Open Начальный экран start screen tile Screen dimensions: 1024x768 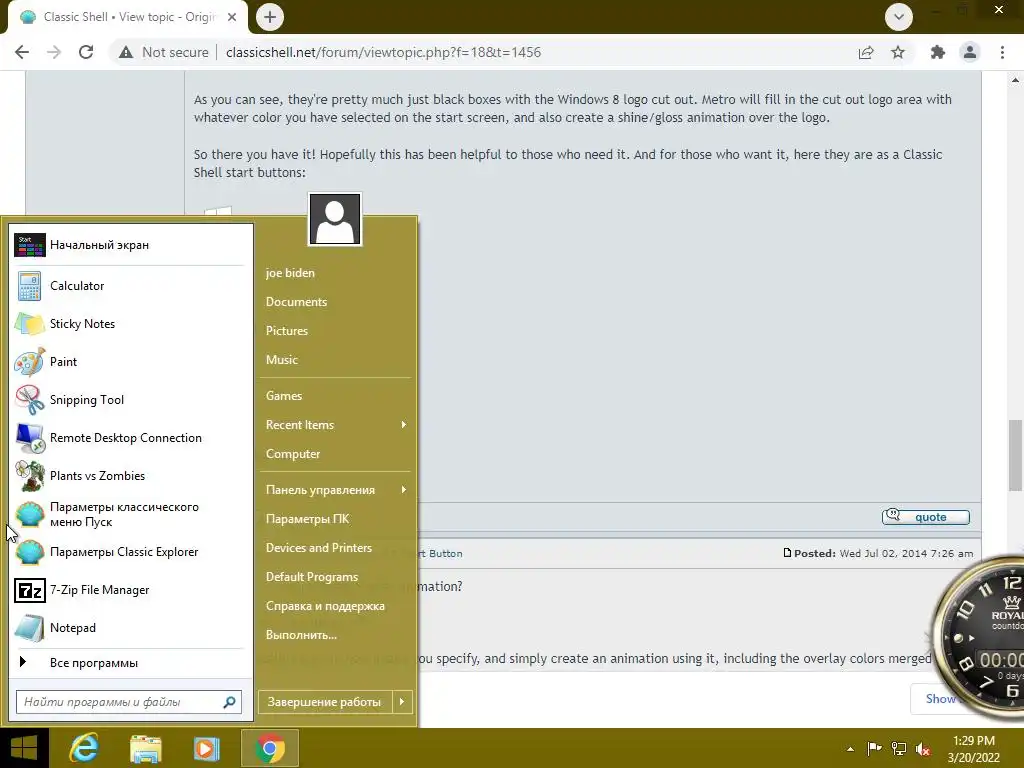(129, 245)
